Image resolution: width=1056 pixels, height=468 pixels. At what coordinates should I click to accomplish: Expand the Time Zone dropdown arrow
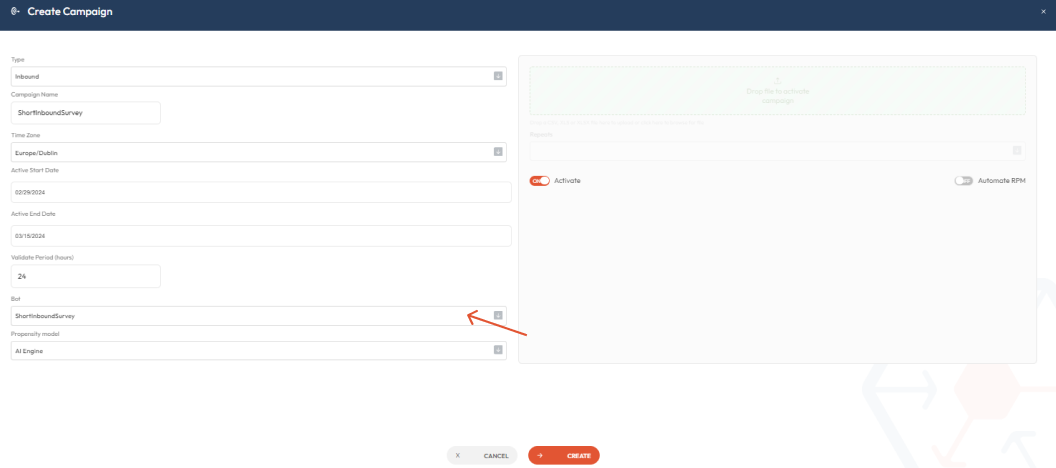click(x=498, y=152)
